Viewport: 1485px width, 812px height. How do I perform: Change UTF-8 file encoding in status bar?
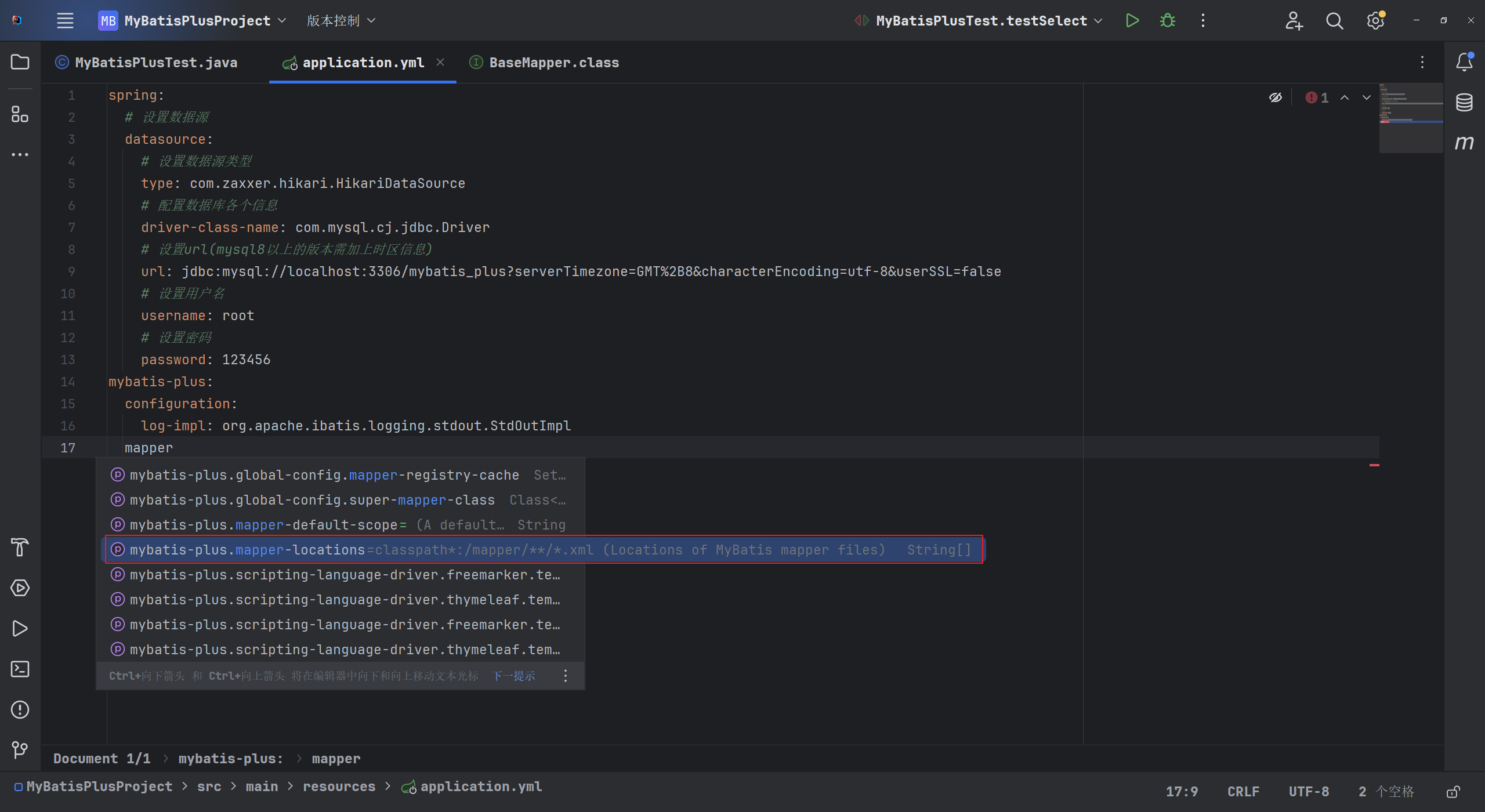tap(1309, 792)
